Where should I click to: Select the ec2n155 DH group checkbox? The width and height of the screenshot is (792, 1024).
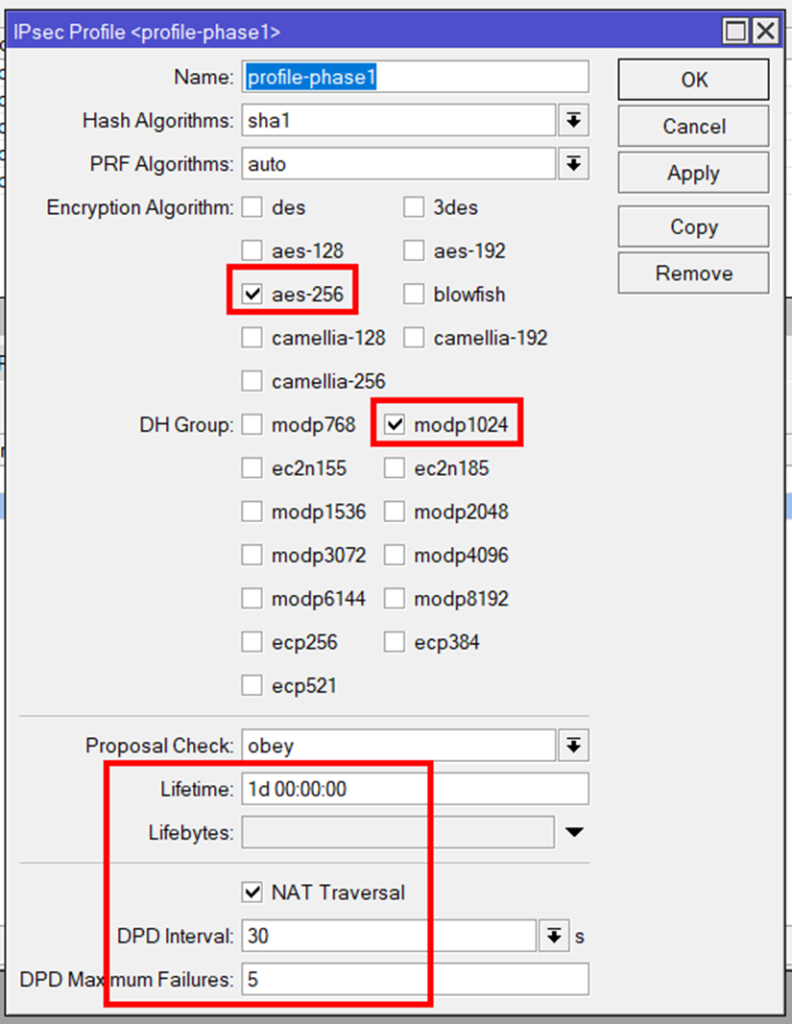coord(252,468)
